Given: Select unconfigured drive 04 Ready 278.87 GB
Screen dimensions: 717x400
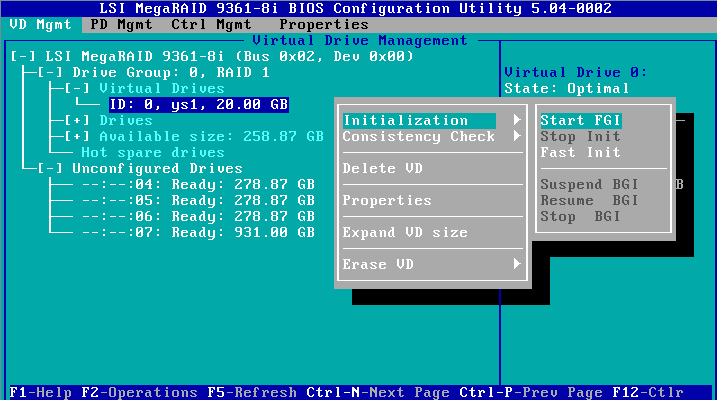Looking at the screenshot, I should (x=198, y=185).
